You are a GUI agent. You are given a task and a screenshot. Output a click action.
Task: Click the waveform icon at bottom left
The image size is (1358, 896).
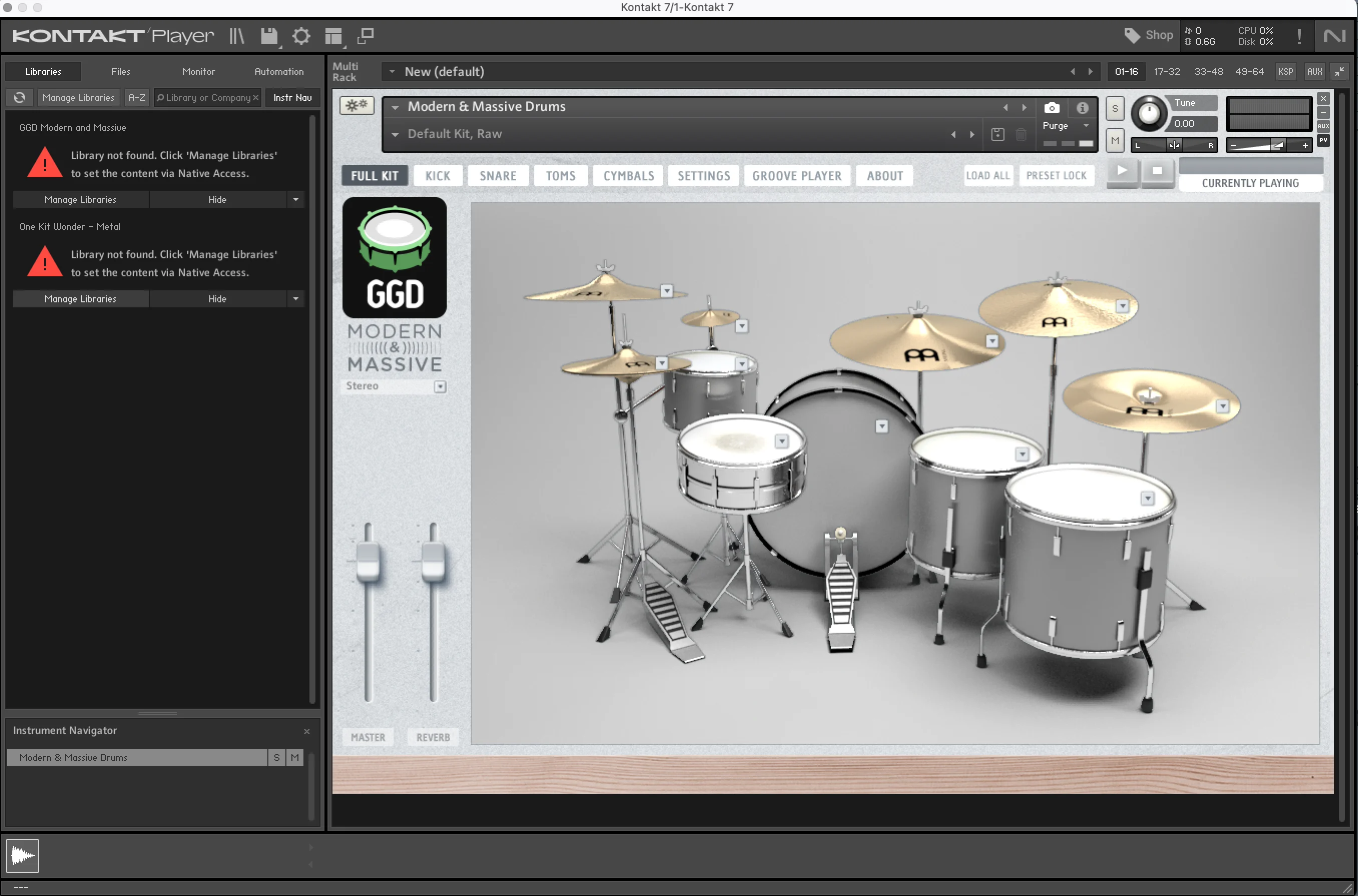pyautogui.click(x=23, y=855)
